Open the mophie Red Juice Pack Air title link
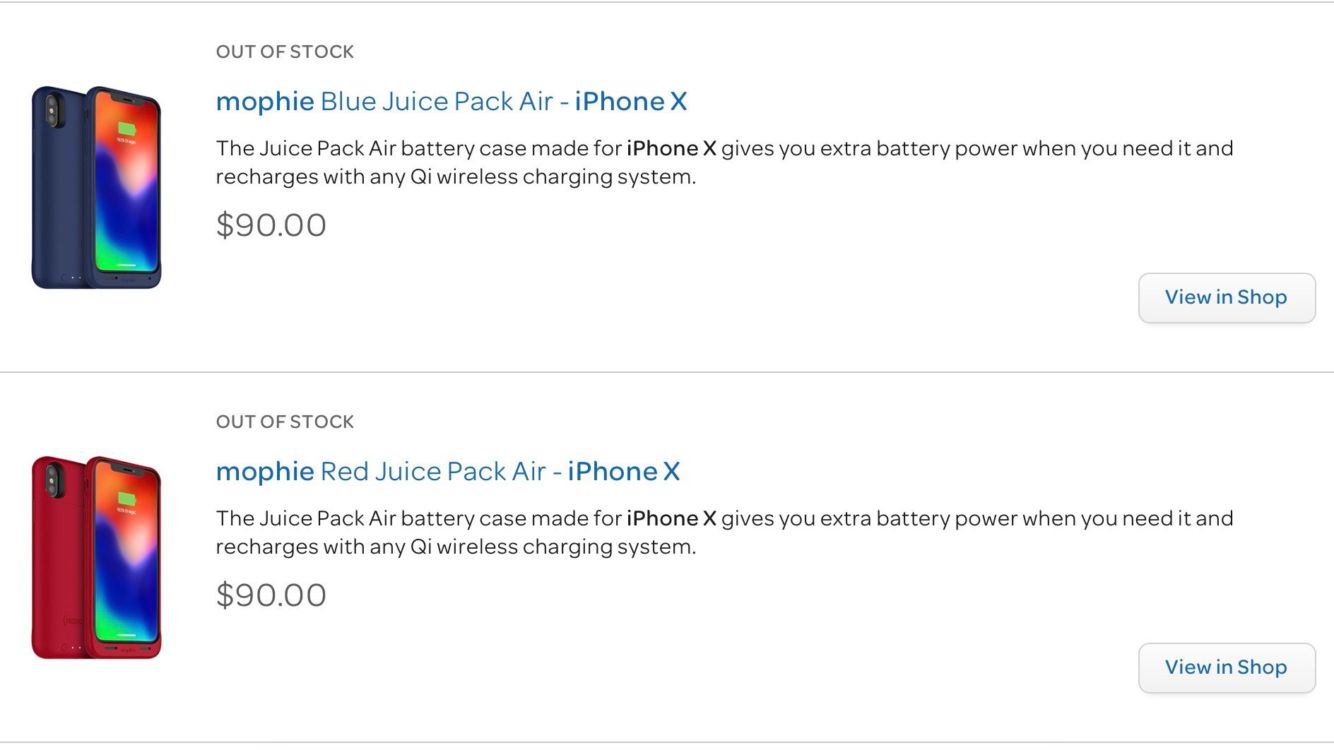Viewport: 1334px width, 750px height. [x=447, y=471]
